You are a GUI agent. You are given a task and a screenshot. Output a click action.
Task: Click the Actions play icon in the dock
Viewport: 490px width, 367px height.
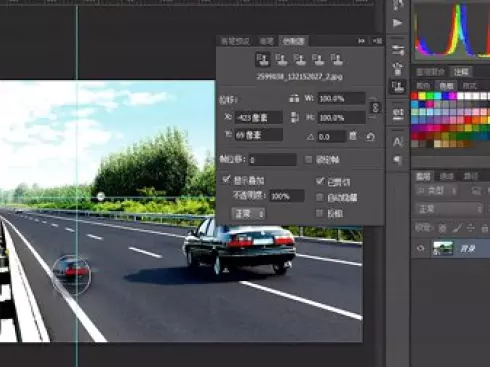coord(397,23)
